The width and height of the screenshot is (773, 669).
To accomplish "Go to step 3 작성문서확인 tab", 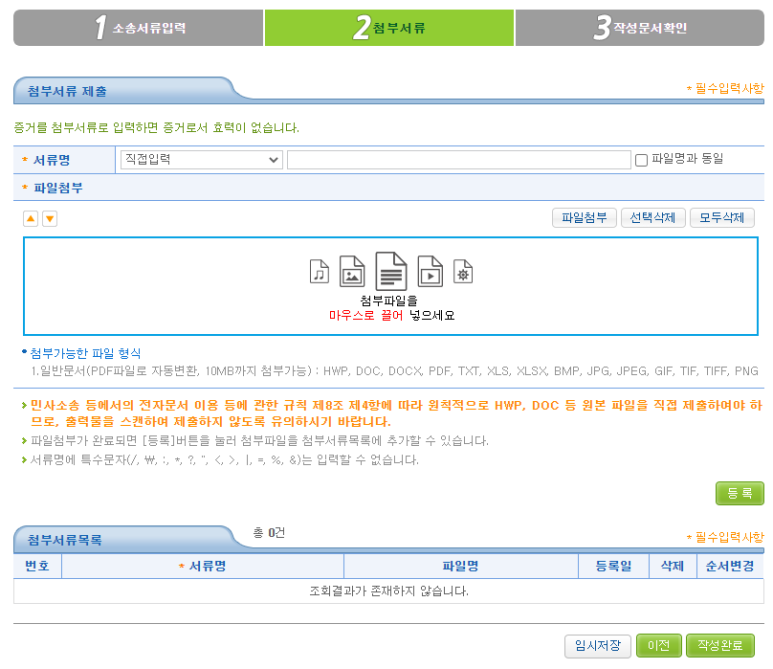I will pyautogui.click(x=639, y=28).
